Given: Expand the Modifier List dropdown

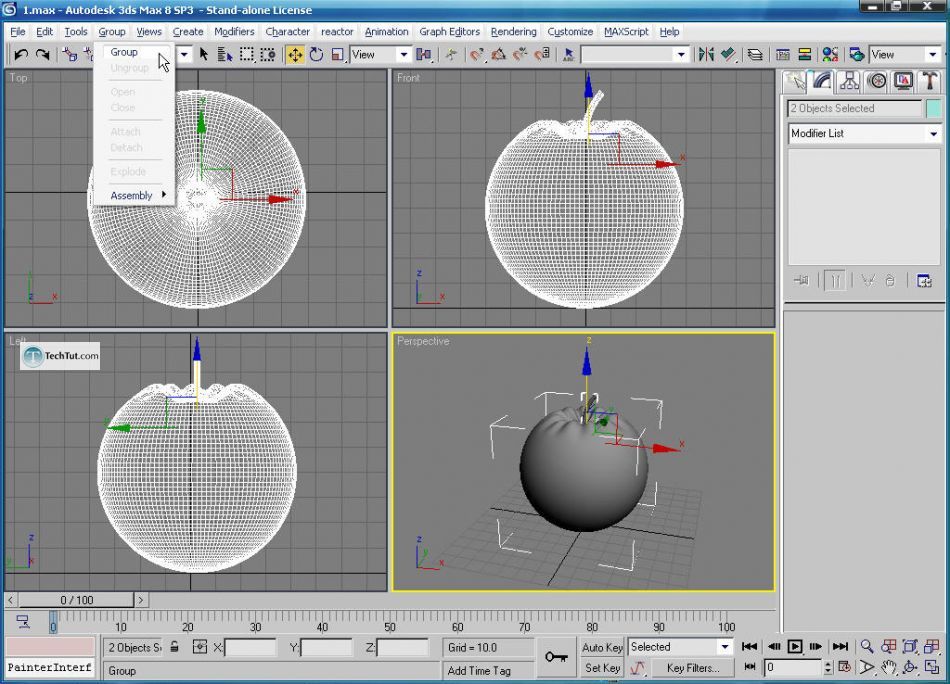Looking at the screenshot, I should pyautogui.click(x=865, y=133).
